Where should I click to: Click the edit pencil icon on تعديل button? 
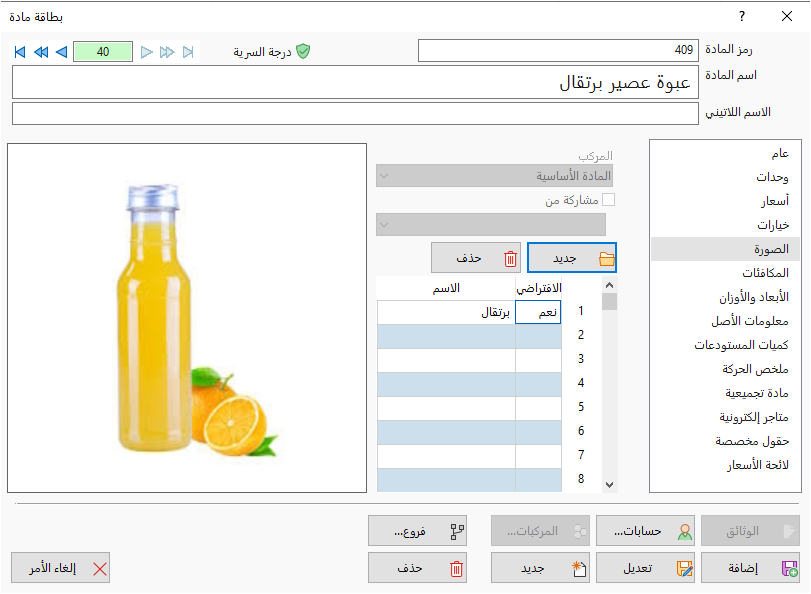(685, 569)
